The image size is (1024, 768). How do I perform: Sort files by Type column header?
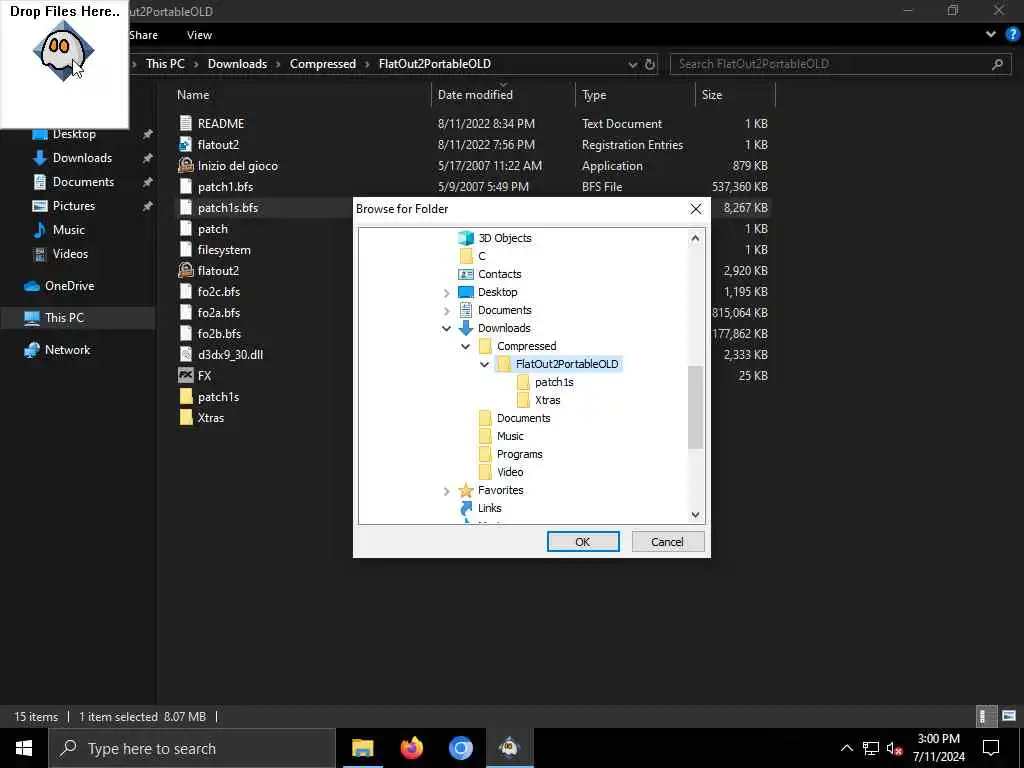(594, 95)
